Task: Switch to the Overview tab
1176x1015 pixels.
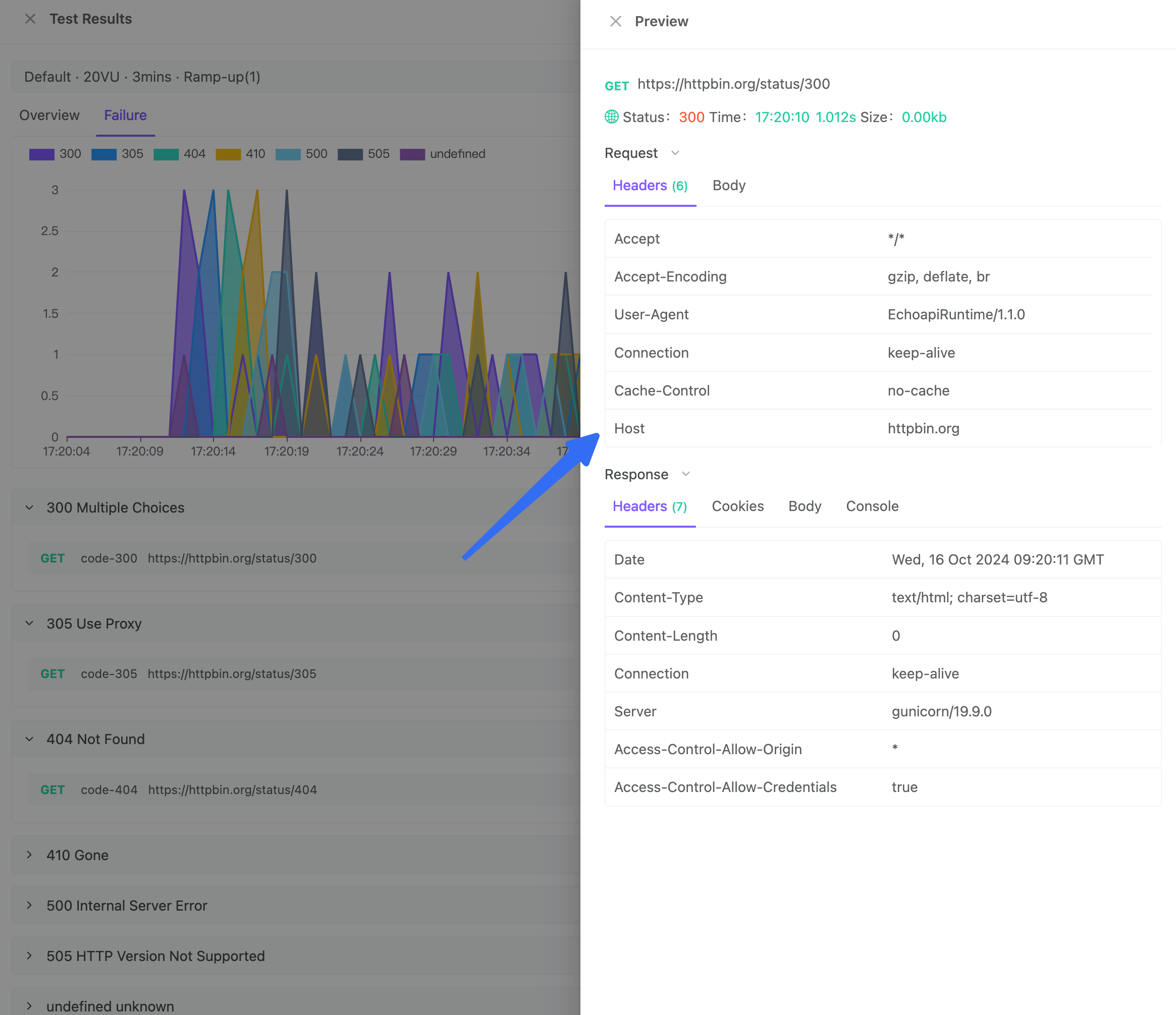Action: pos(49,115)
